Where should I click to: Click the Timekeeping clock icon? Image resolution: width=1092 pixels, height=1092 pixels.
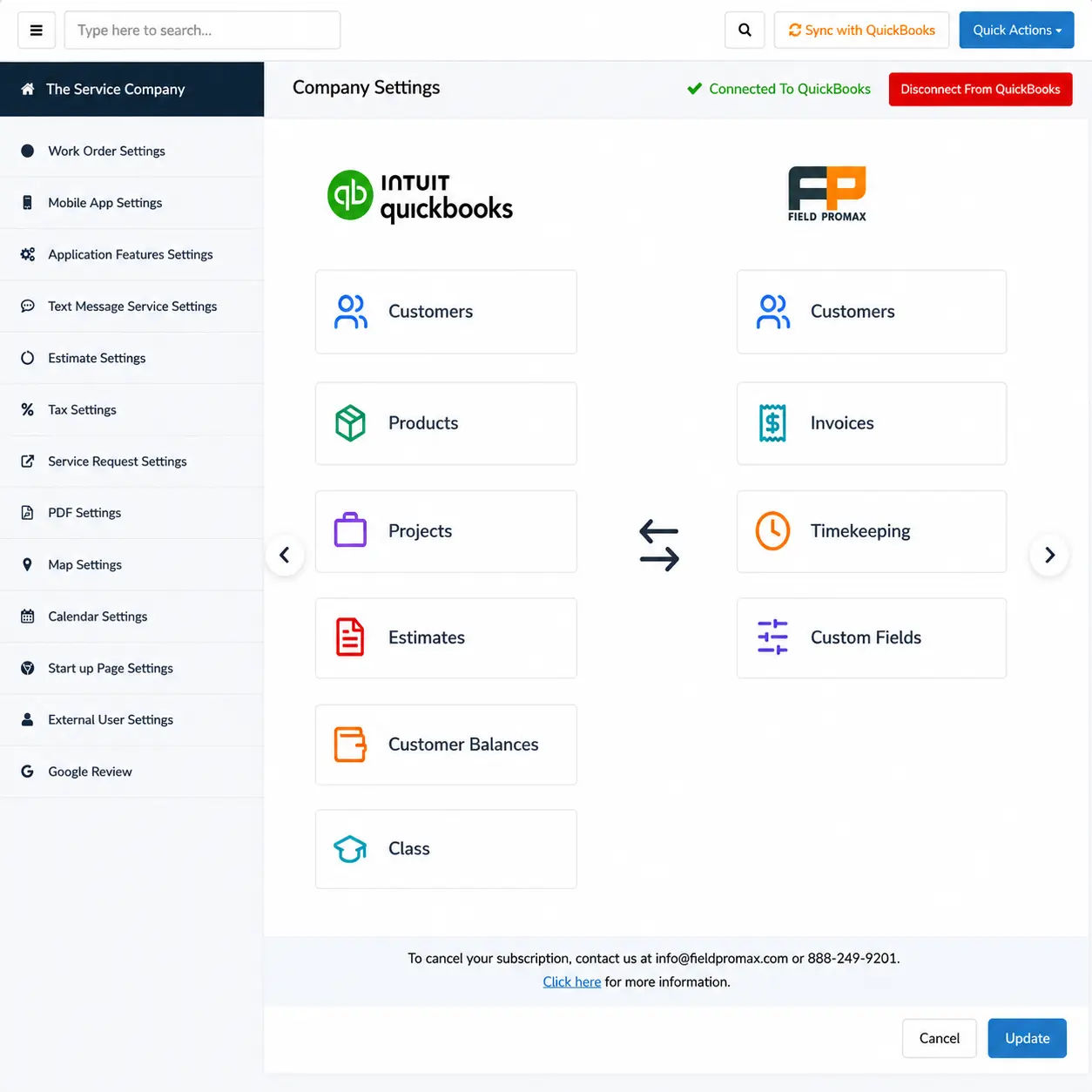[772, 531]
